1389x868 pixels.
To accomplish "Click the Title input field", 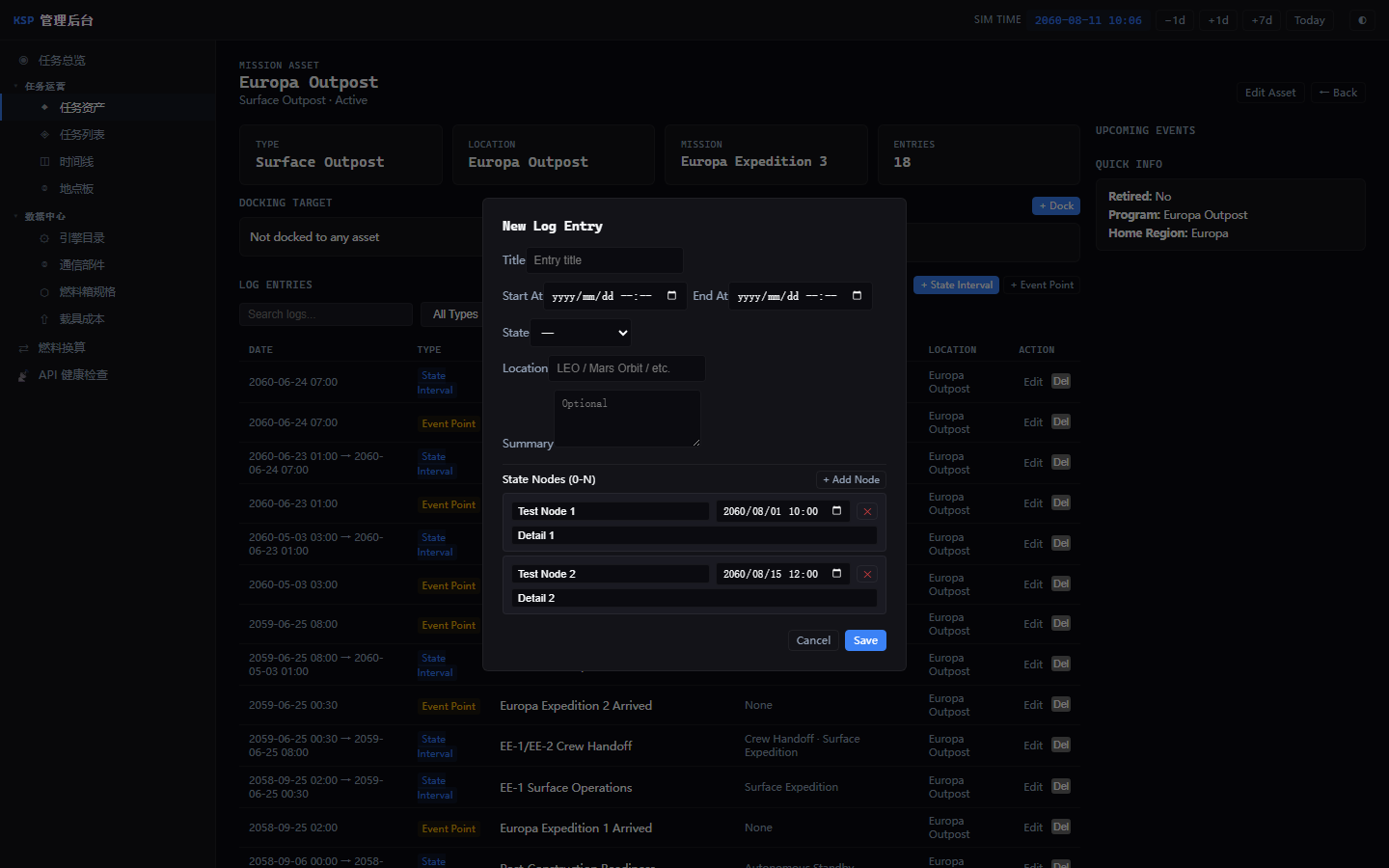I will pyautogui.click(x=605, y=260).
